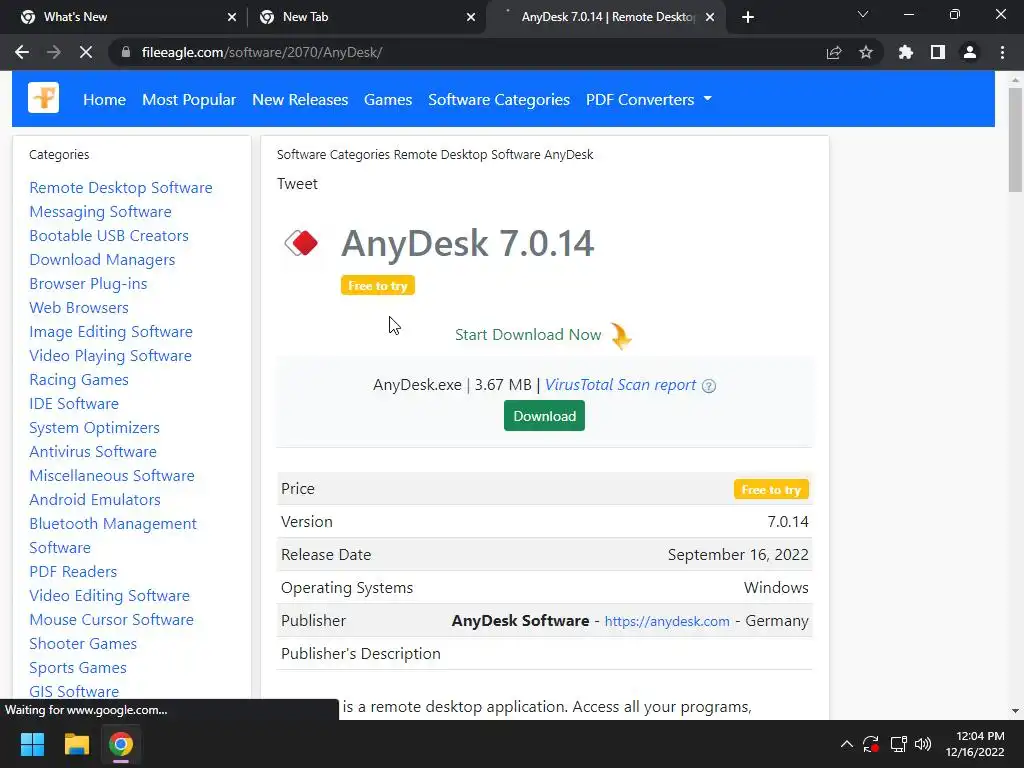
Task: Click Free to try badge in Price row
Action: point(771,490)
